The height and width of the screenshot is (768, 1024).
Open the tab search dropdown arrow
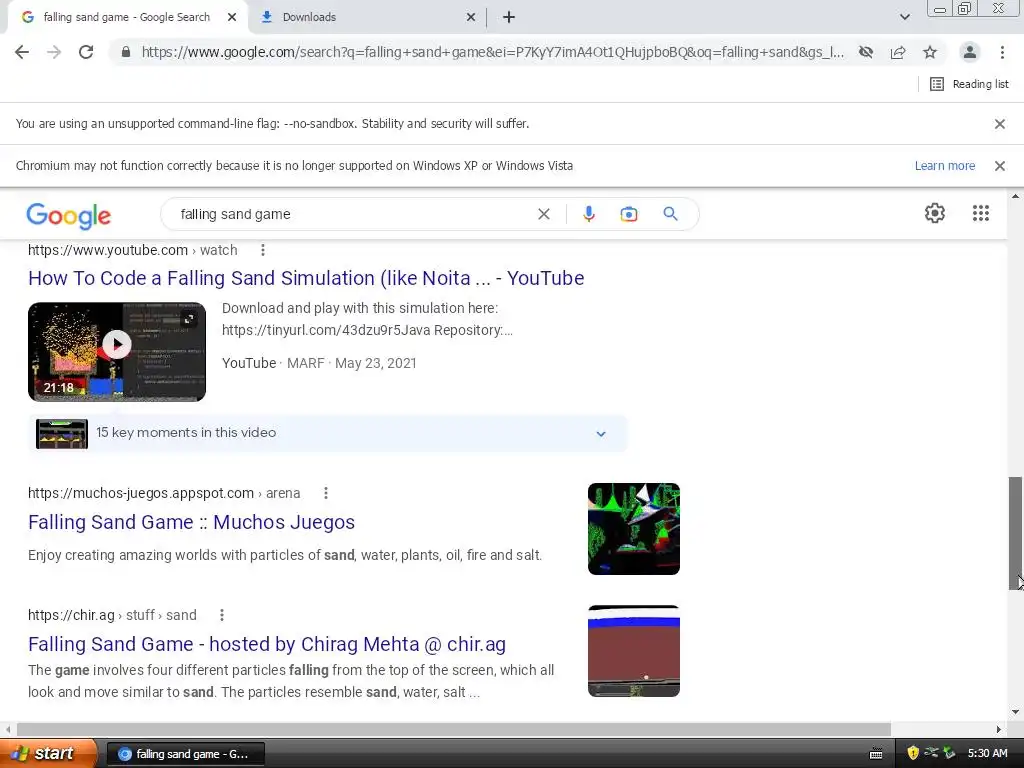coord(904,18)
